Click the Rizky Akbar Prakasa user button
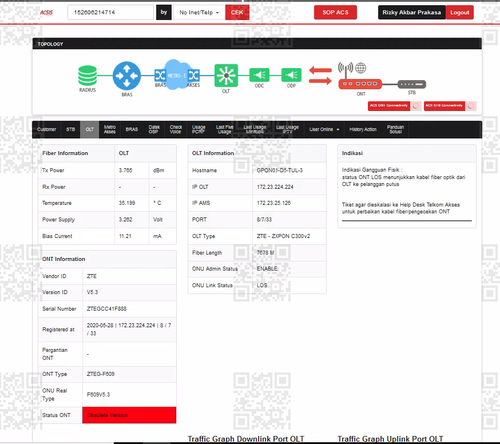 412,12
